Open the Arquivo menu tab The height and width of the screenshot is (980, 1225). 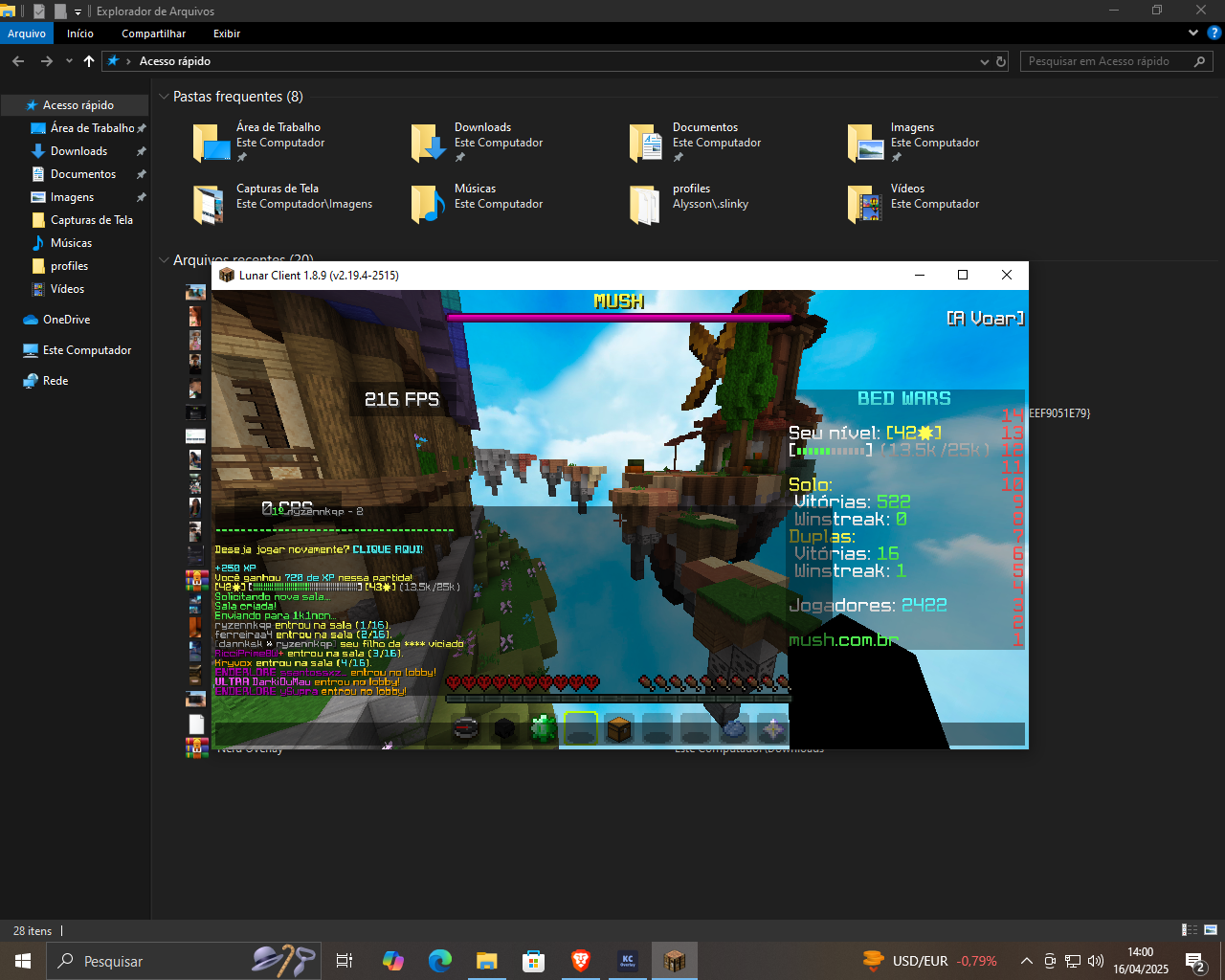[27, 33]
